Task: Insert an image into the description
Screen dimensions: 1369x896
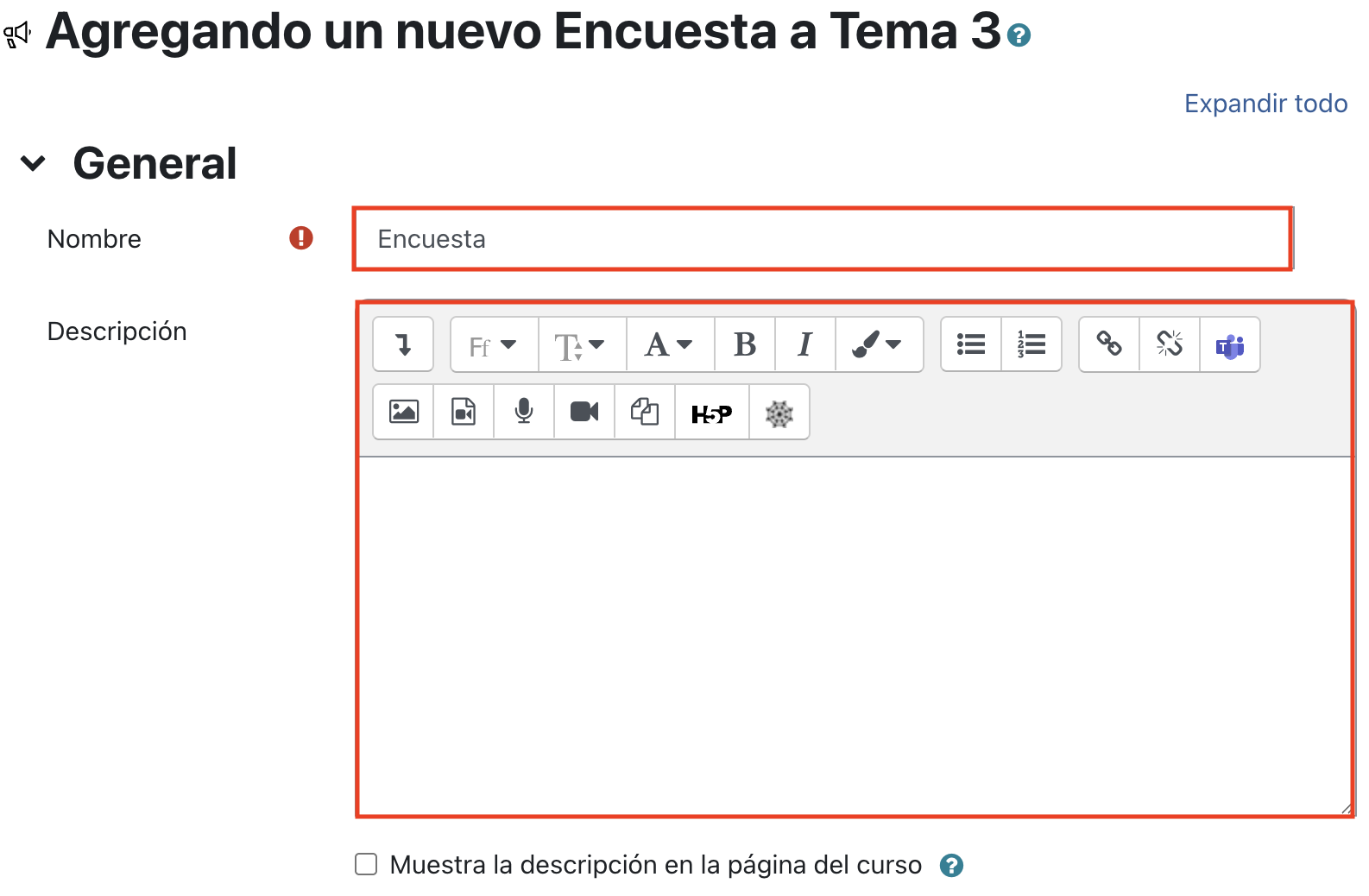Action: (403, 412)
